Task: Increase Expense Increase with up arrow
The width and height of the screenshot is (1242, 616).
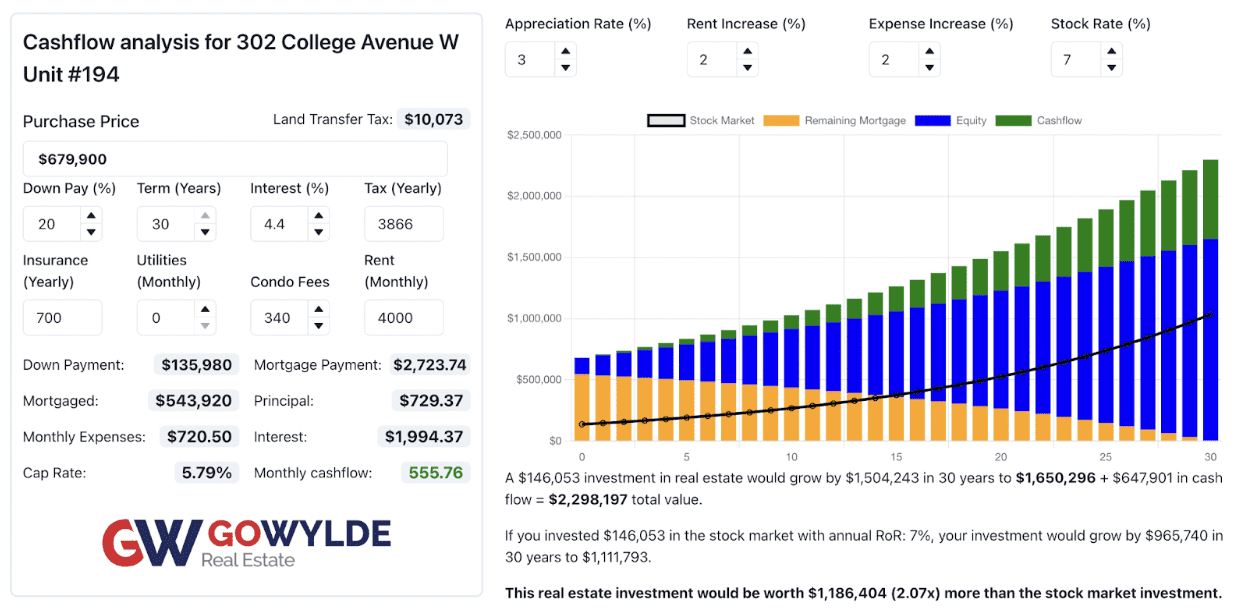Action: pos(930,52)
